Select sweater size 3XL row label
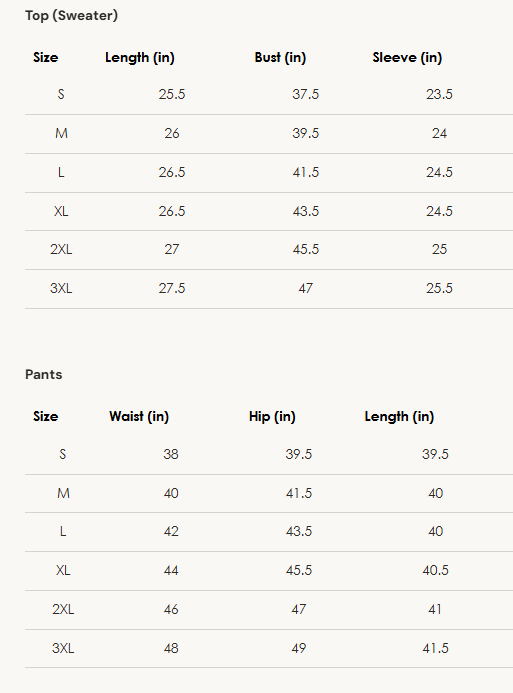The image size is (513, 693). tap(61, 288)
